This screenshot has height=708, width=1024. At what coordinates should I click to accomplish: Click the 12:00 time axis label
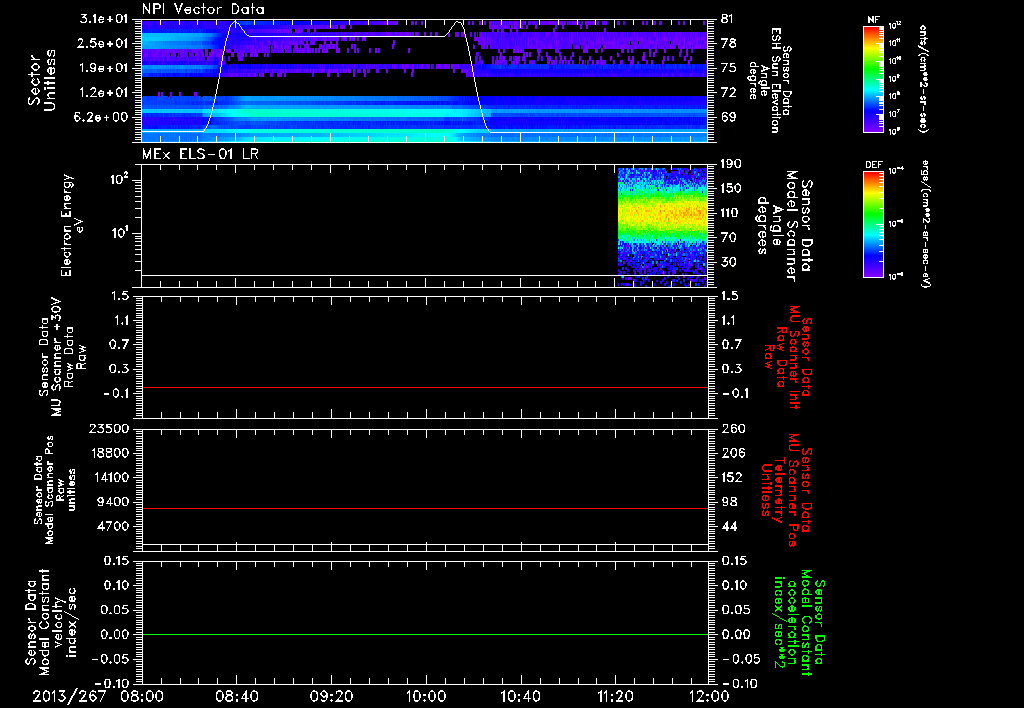(709, 696)
